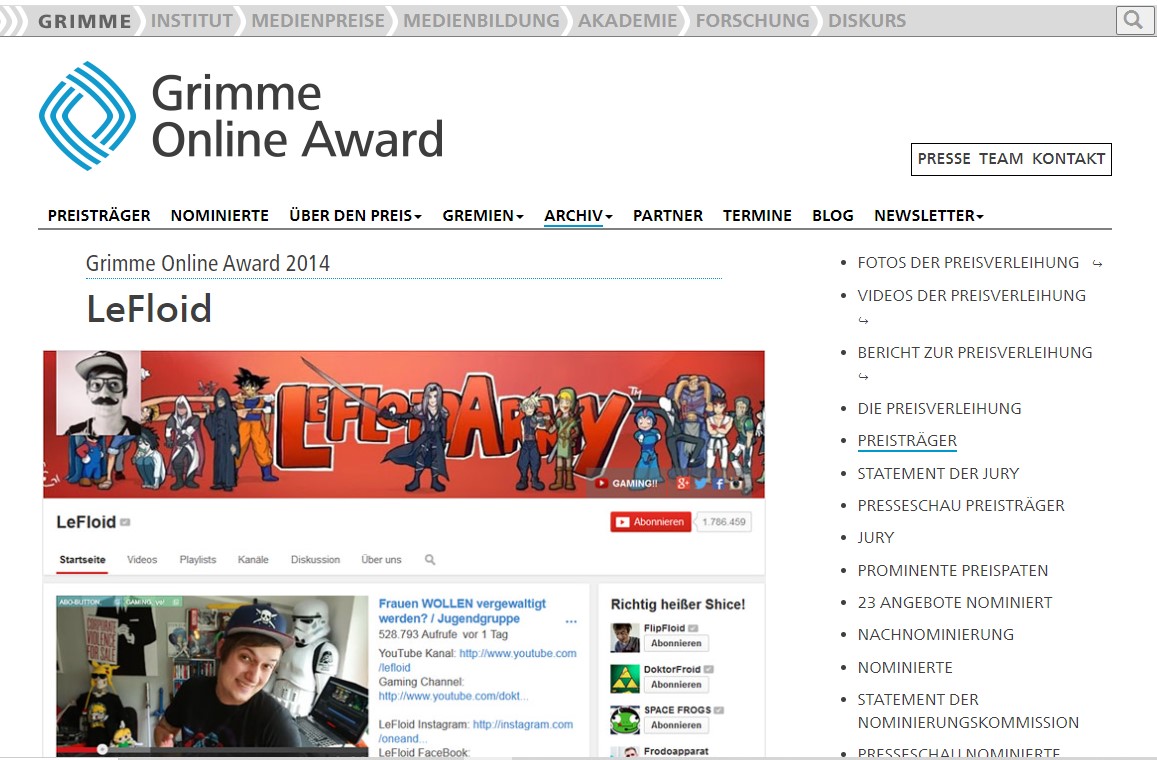
Task: Switch to the Videos channel tab
Action: tap(142, 560)
